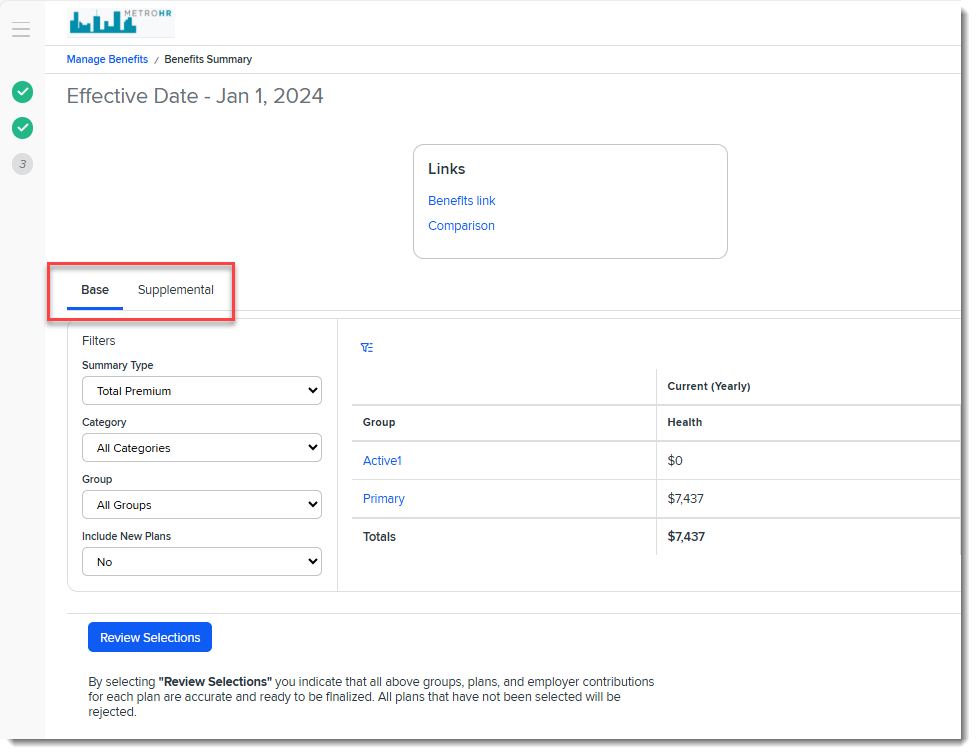Switch to the Supplemental tab

[176, 290]
